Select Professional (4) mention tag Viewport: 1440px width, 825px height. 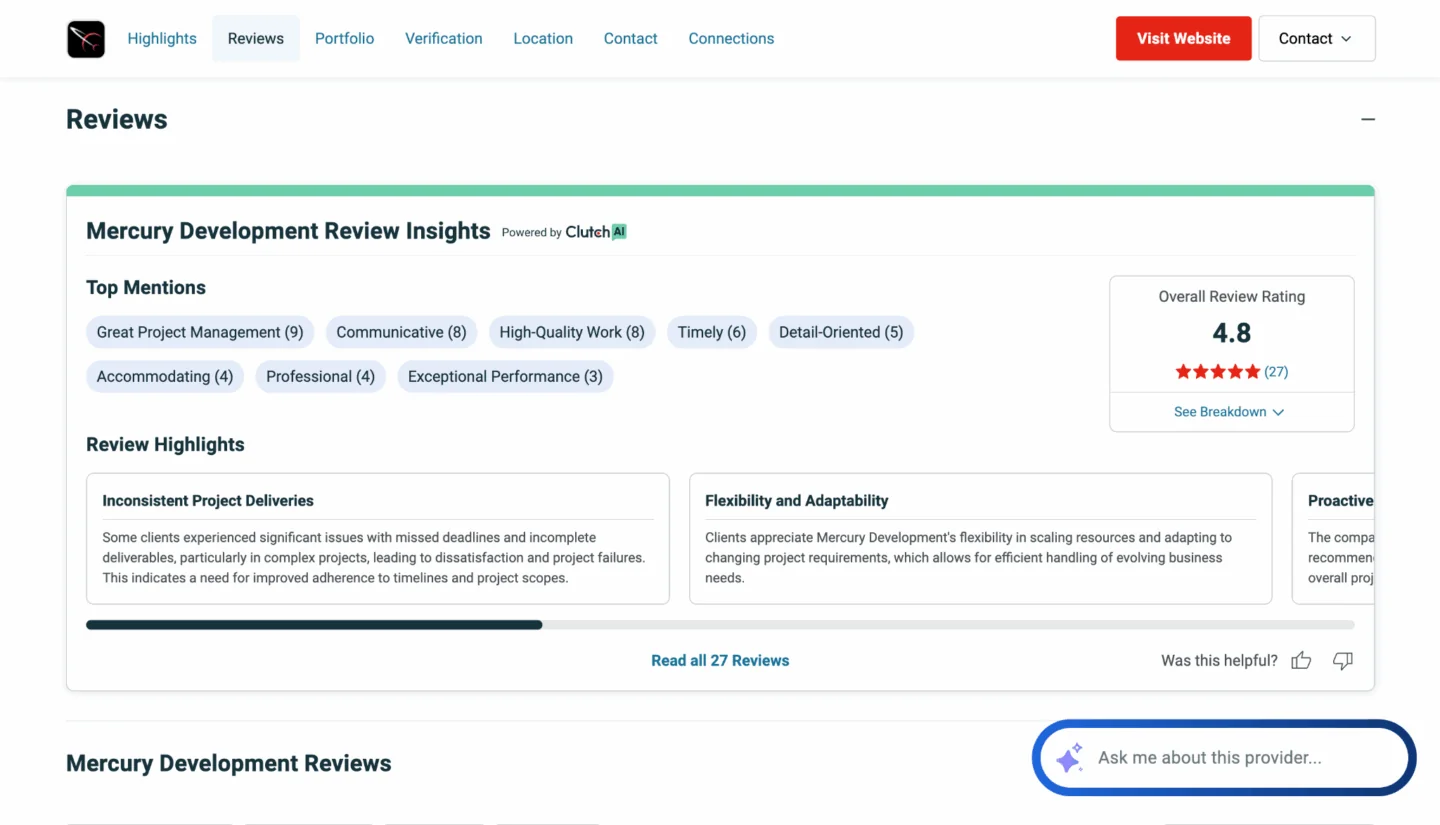pyautogui.click(x=320, y=376)
